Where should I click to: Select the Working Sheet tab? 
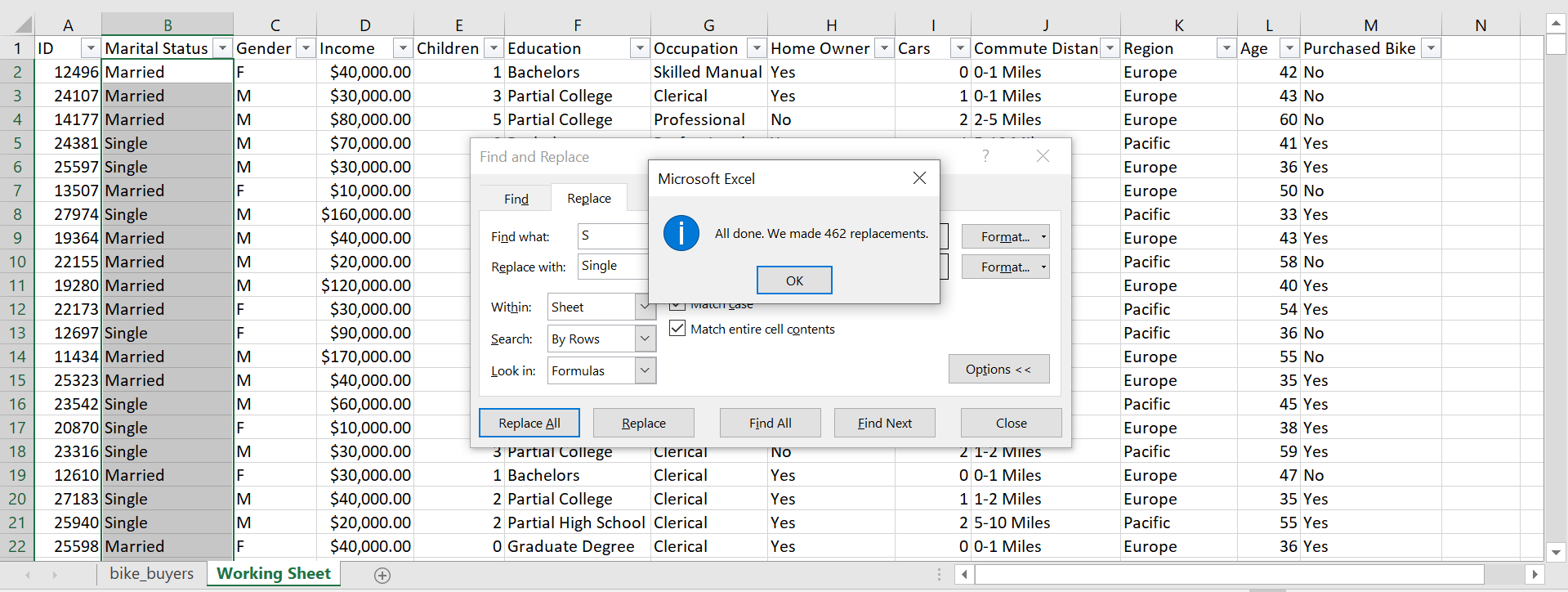coord(274,574)
